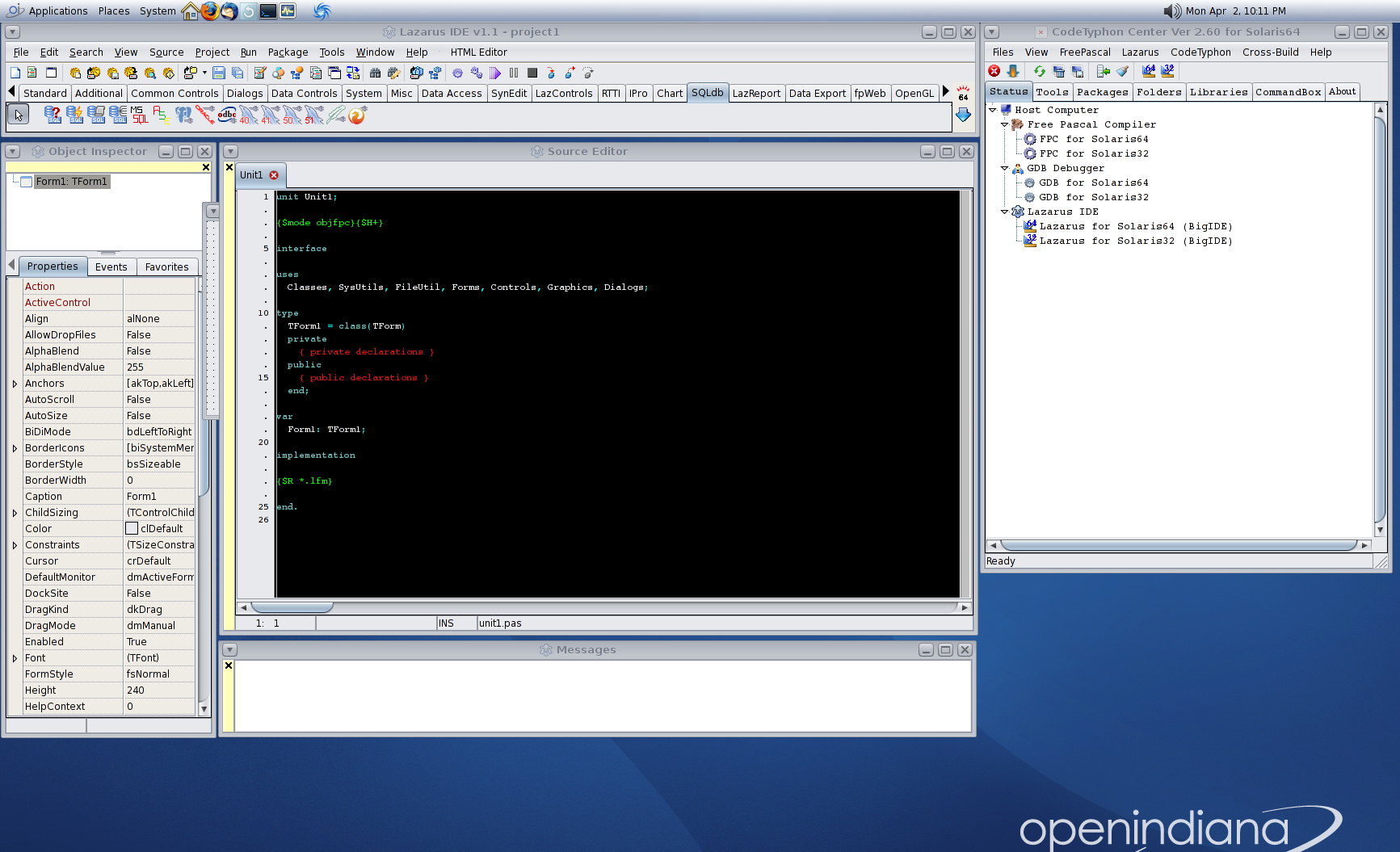Open the Applications menu in top panel
Viewport: 1400px width, 852px height.
pos(58,10)
